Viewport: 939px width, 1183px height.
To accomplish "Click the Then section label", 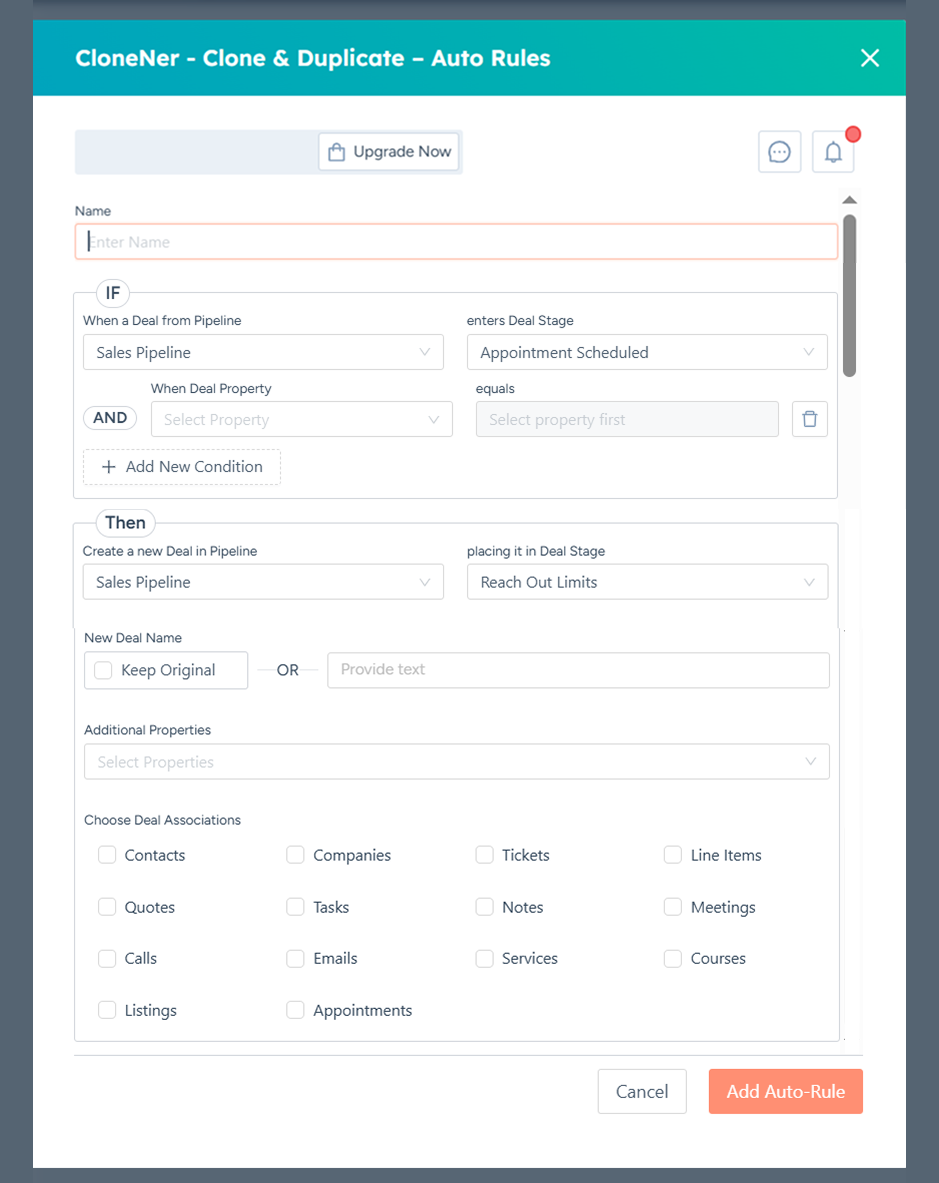I will click(125, 523).
